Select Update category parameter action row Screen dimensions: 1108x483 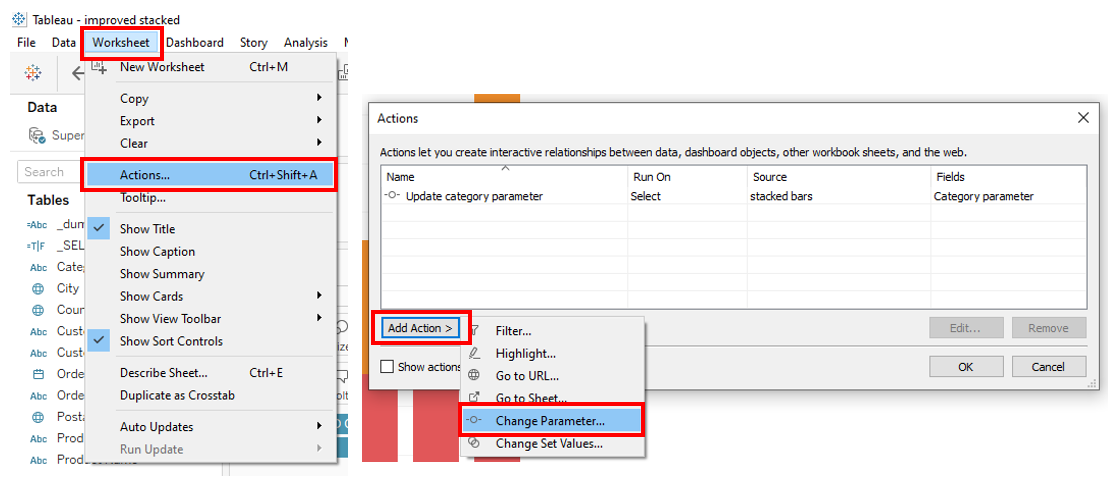(x=733, y=196)
